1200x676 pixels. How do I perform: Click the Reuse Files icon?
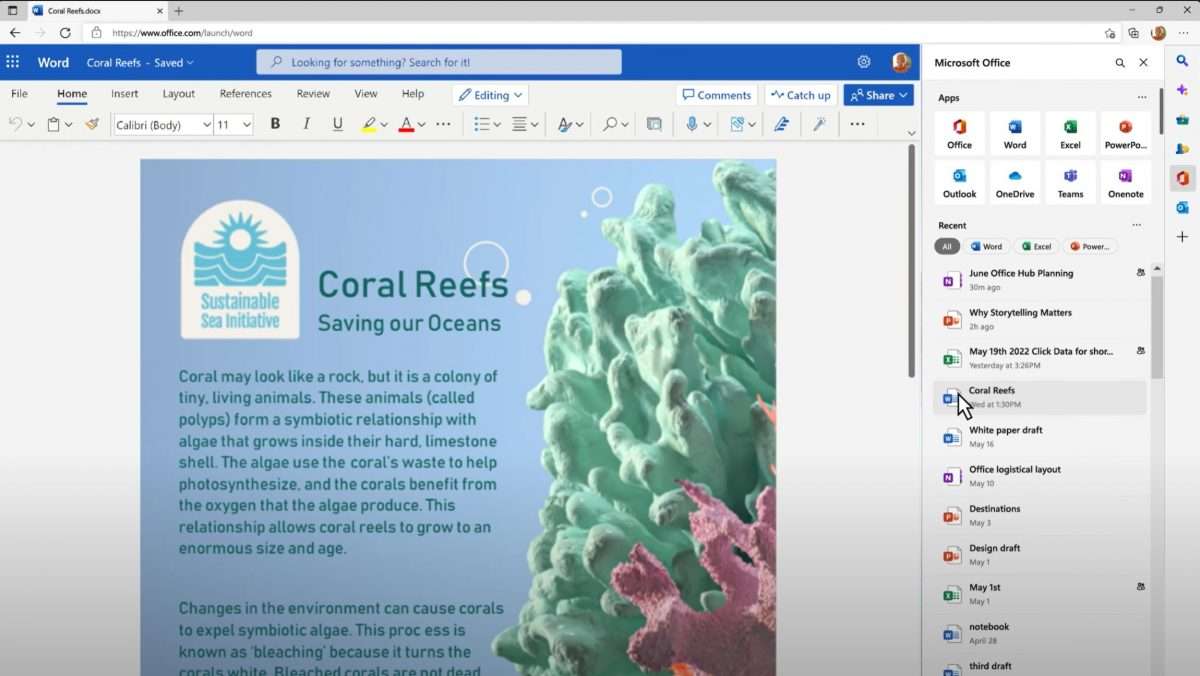(654, 124)
